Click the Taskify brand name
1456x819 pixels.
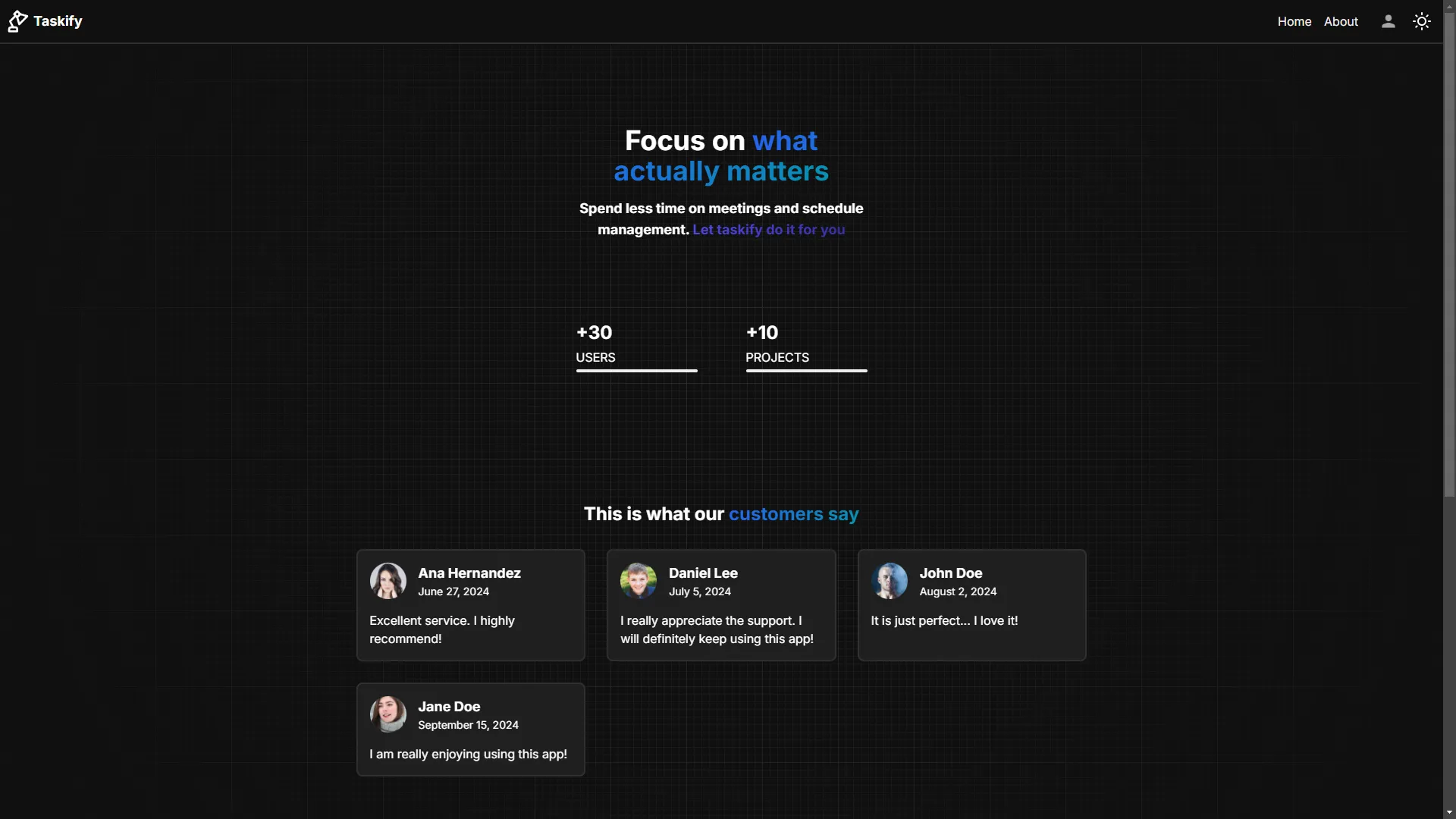pos(58,21)
